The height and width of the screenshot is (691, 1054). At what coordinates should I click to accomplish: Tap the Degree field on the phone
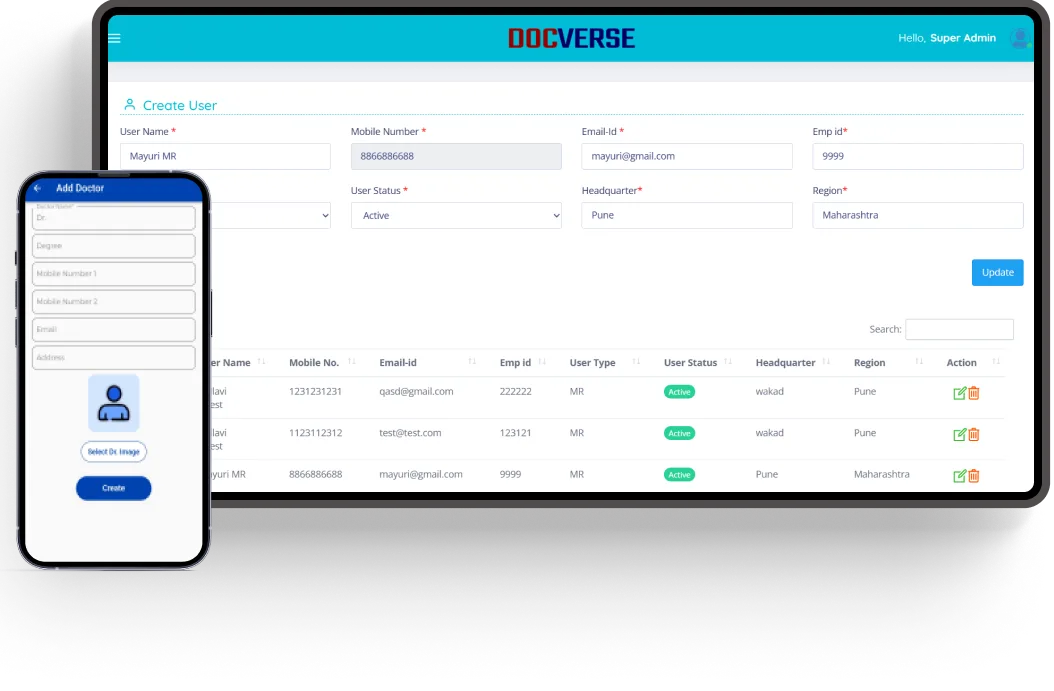tap(114, 246)
